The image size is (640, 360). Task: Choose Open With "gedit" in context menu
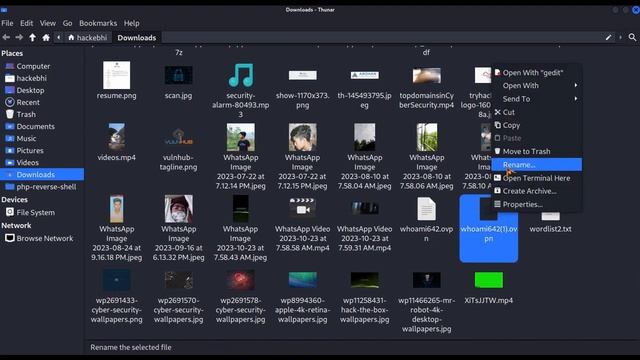536,73
